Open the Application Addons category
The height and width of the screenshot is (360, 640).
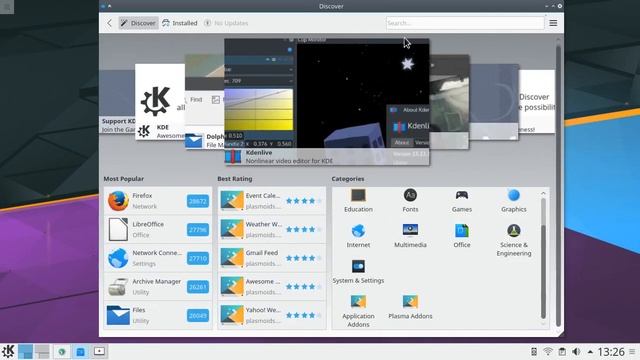click(x=358, y=311)
